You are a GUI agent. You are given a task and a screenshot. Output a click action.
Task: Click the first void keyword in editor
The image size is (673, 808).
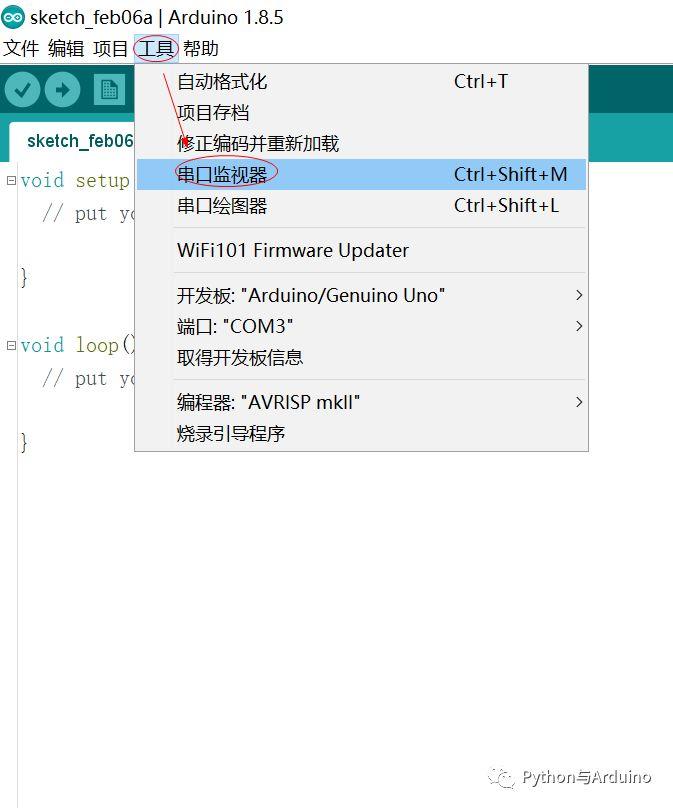pos(42,180)
